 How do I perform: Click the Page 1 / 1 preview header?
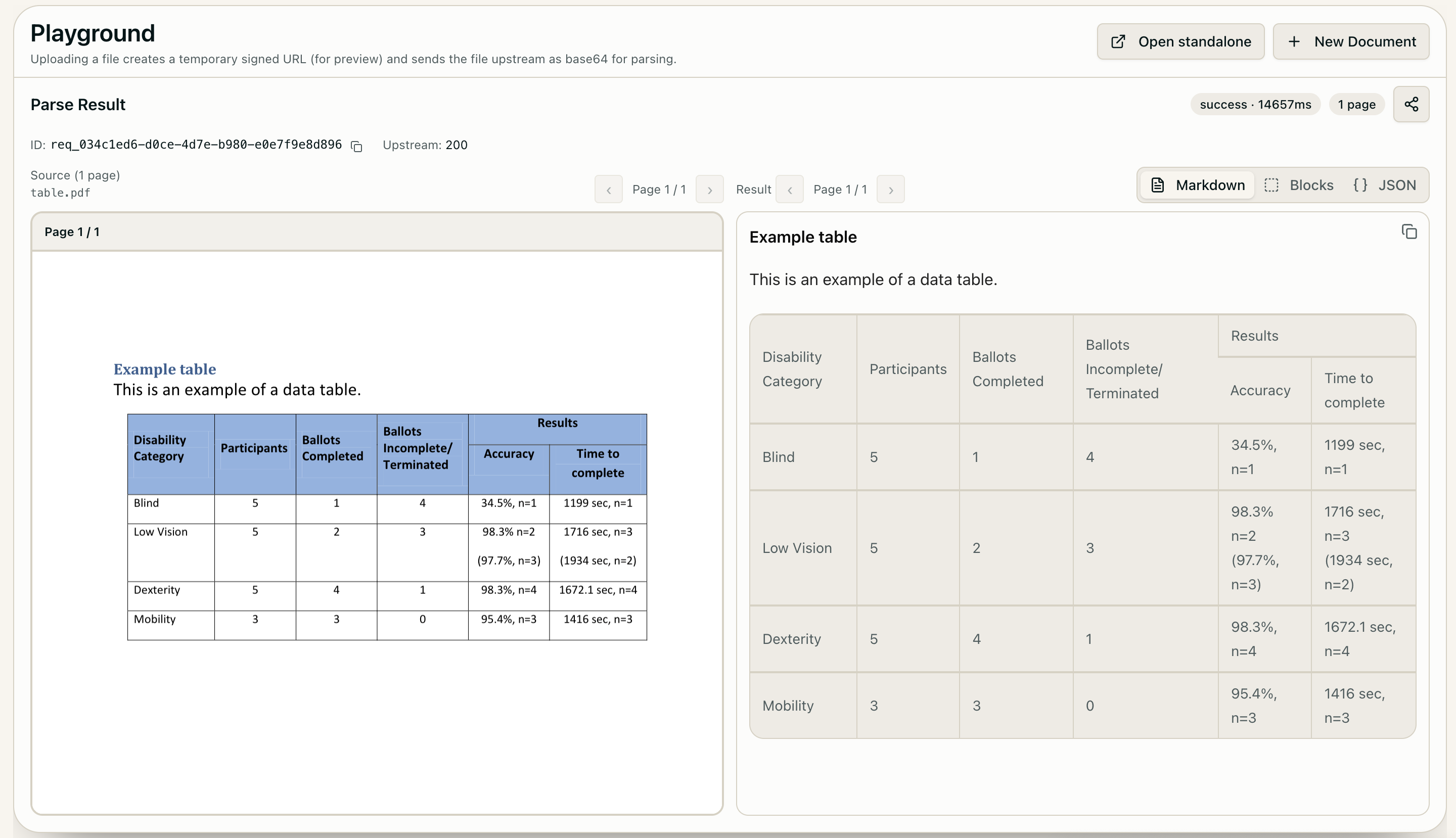click(72, 232)
